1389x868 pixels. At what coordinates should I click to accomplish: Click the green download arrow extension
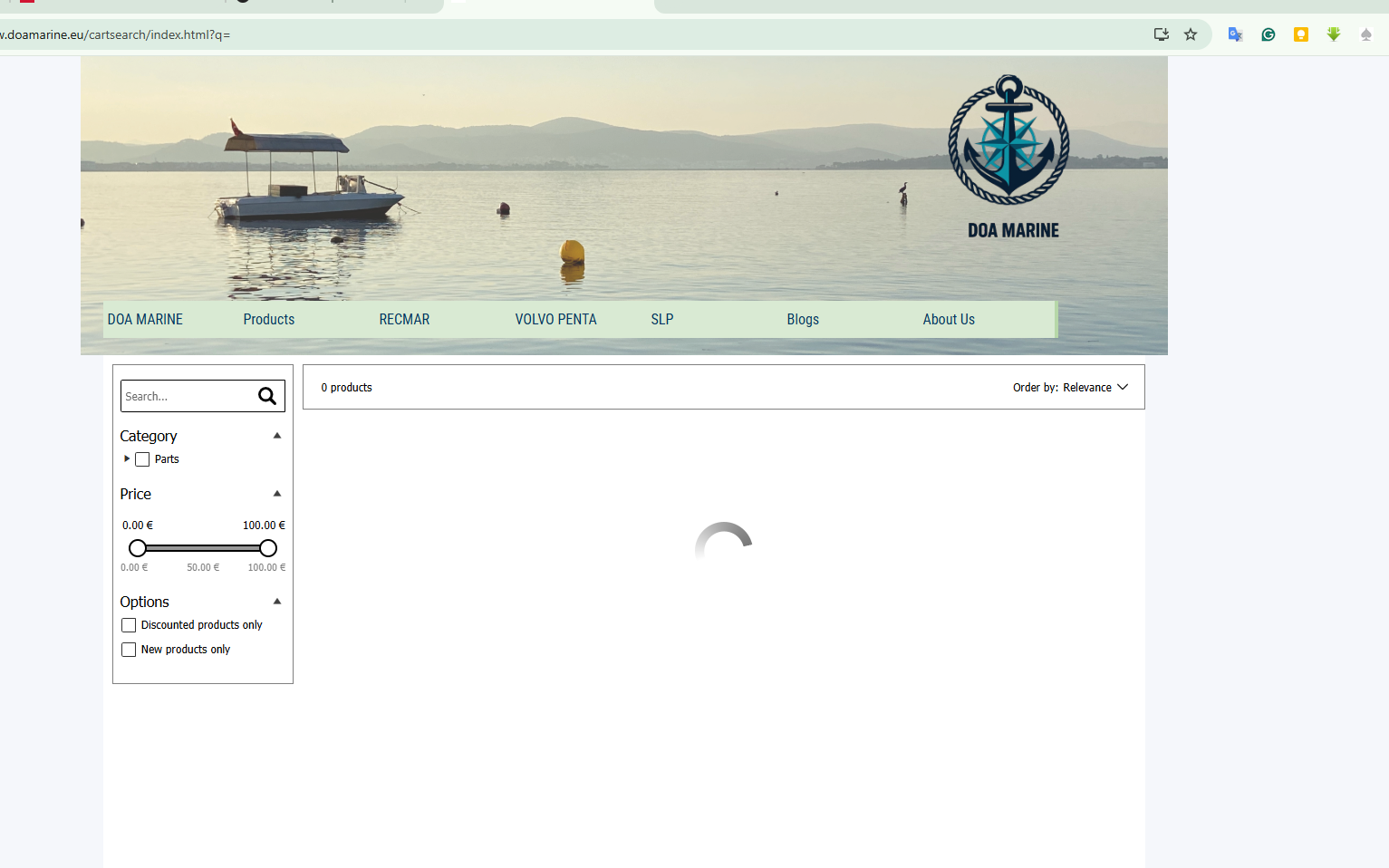(x=1334, y=34)
